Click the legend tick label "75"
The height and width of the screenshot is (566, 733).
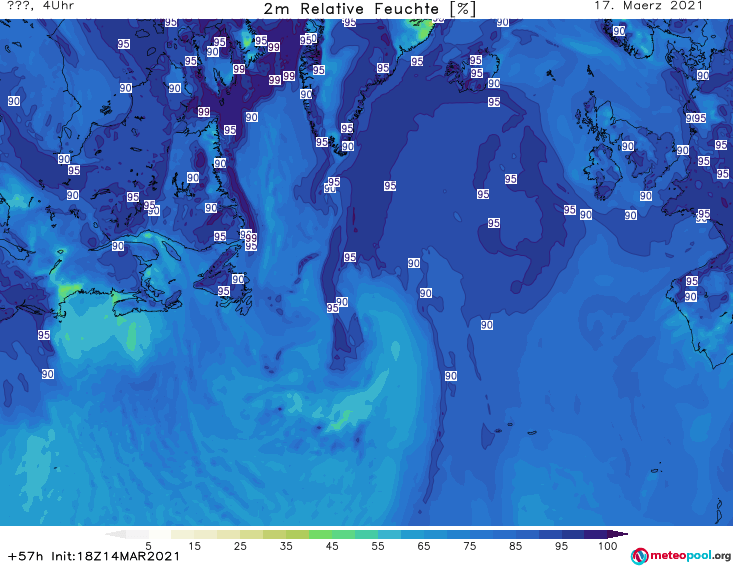click(469, 546)
